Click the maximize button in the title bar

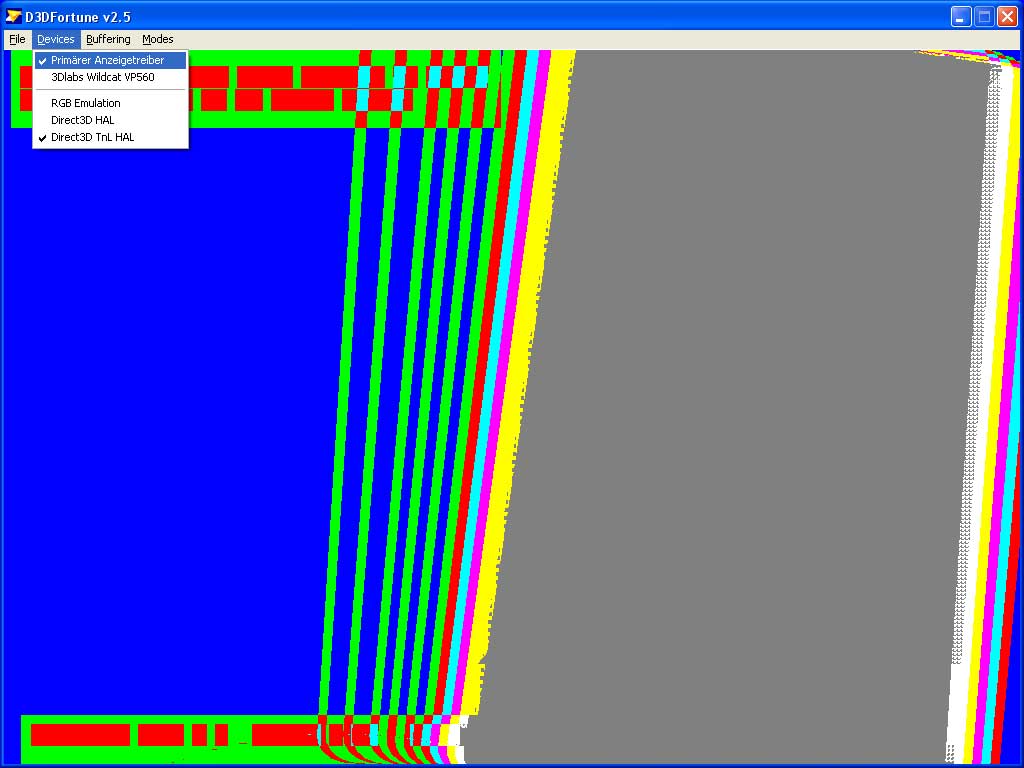984,16
